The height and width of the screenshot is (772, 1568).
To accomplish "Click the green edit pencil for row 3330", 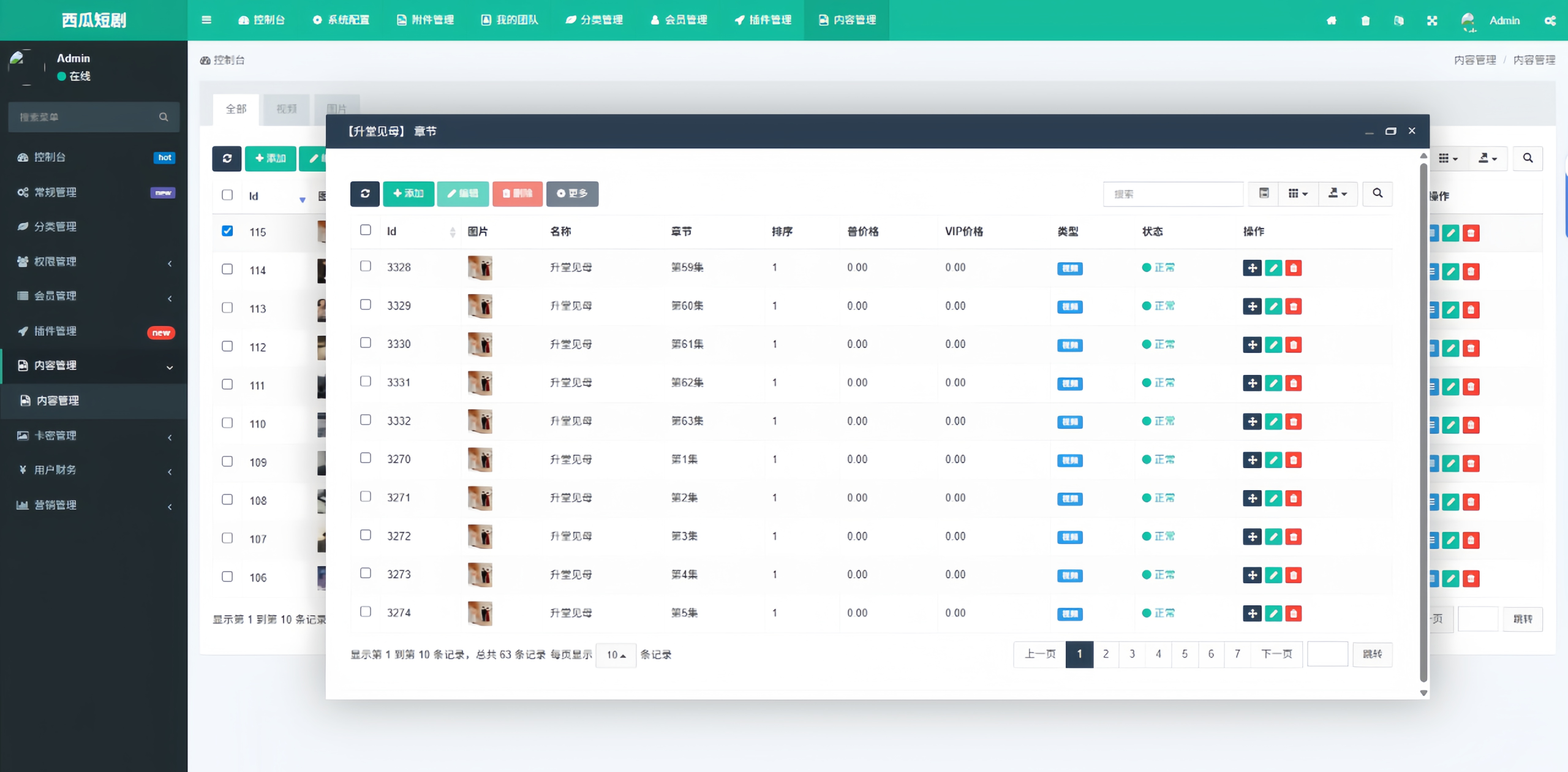I will click(x=1273, y=345).
